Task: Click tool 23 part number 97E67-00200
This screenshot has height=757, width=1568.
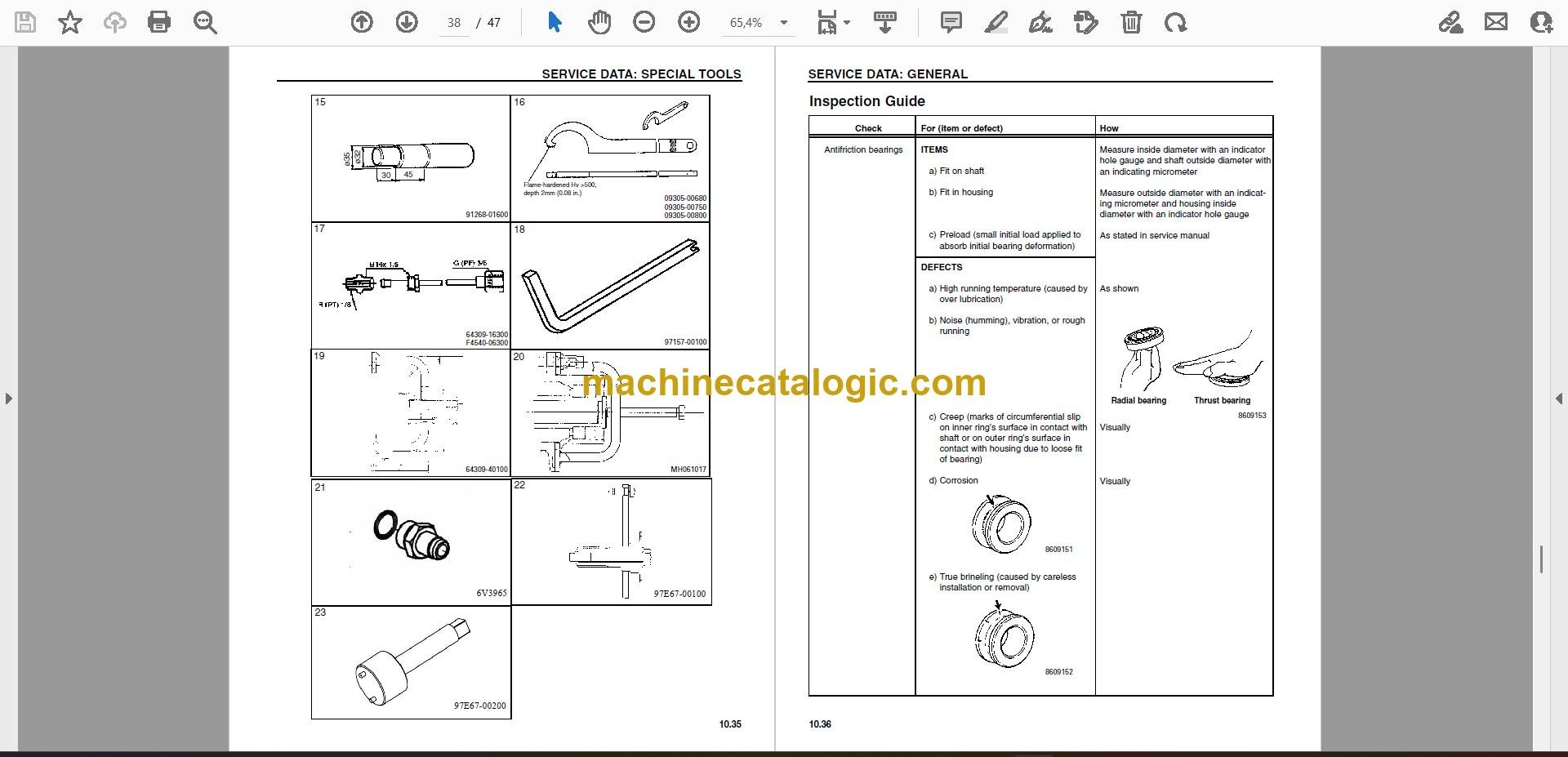Action: click(480, 706)
